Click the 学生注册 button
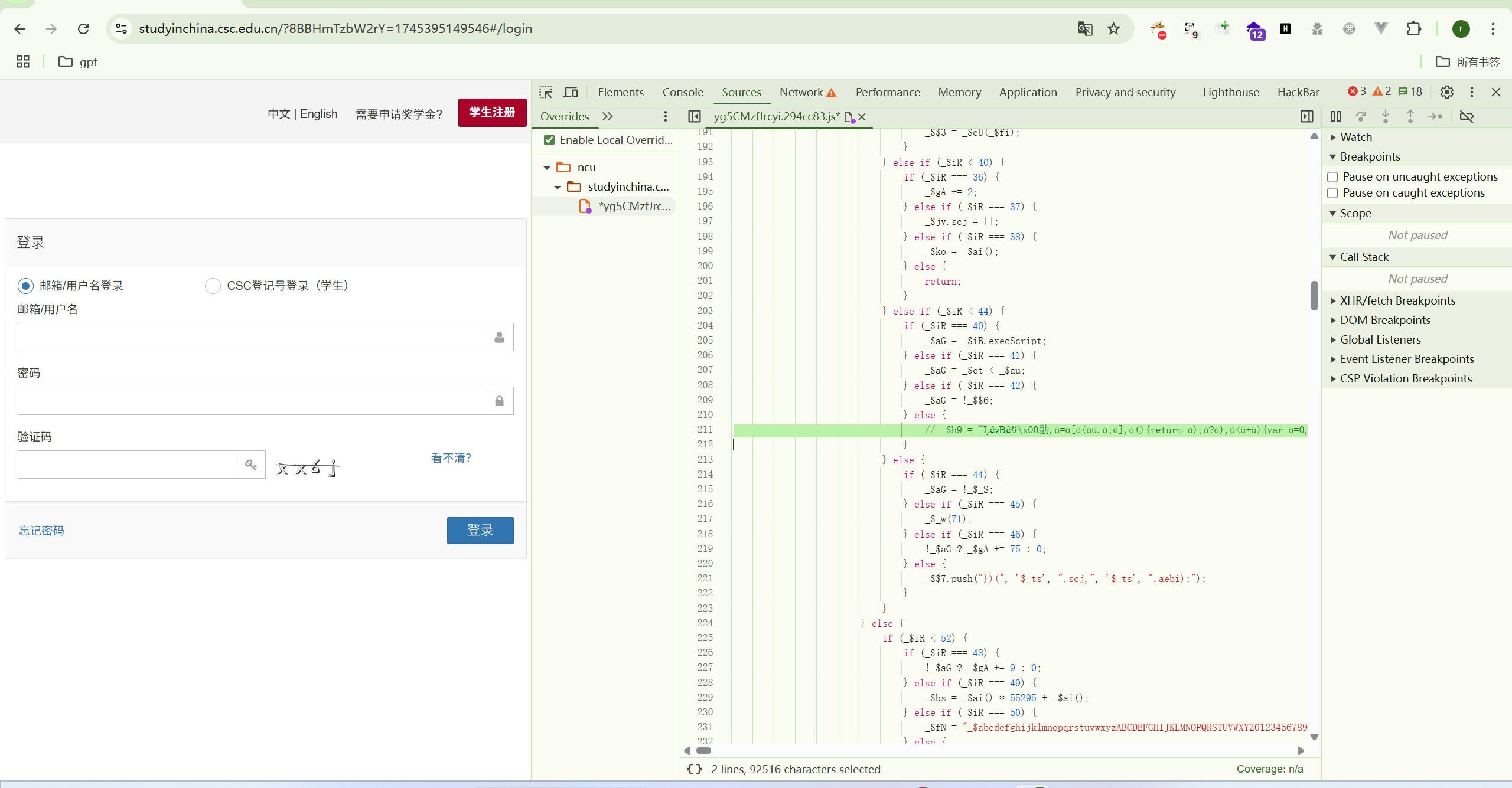The width and height of the screenshot is (1512, 788). (x=492, y=112)
